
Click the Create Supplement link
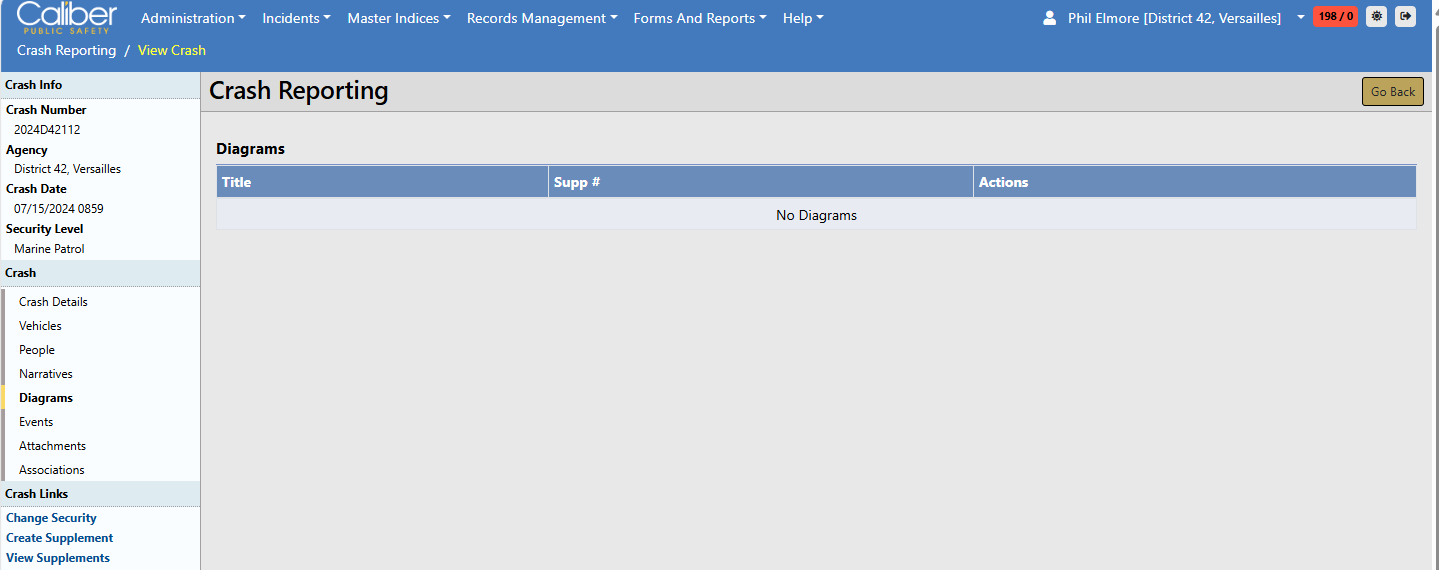pyautogui.click(x=59, y=538)
